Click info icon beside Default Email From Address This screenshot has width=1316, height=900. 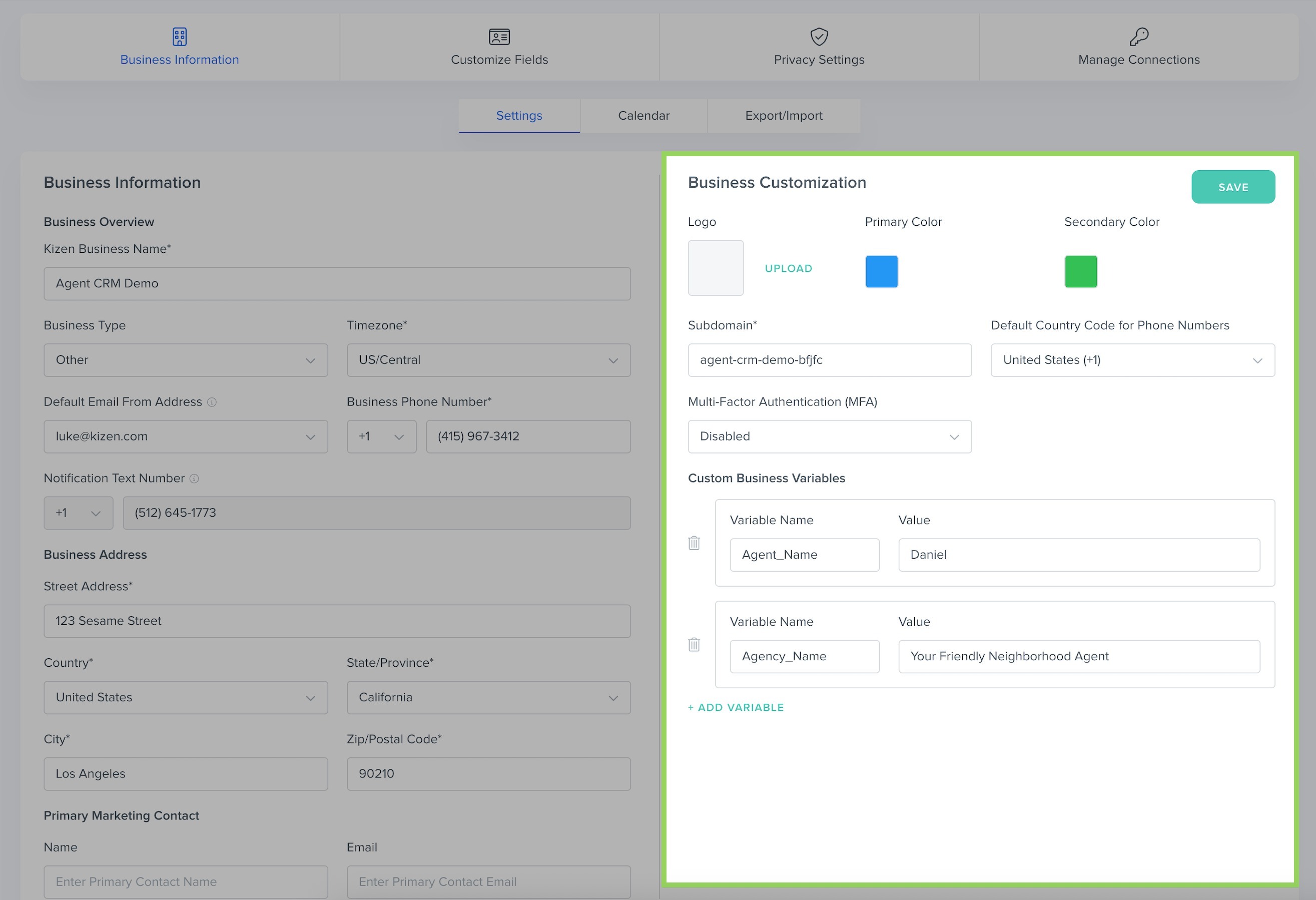pos(212,402)
